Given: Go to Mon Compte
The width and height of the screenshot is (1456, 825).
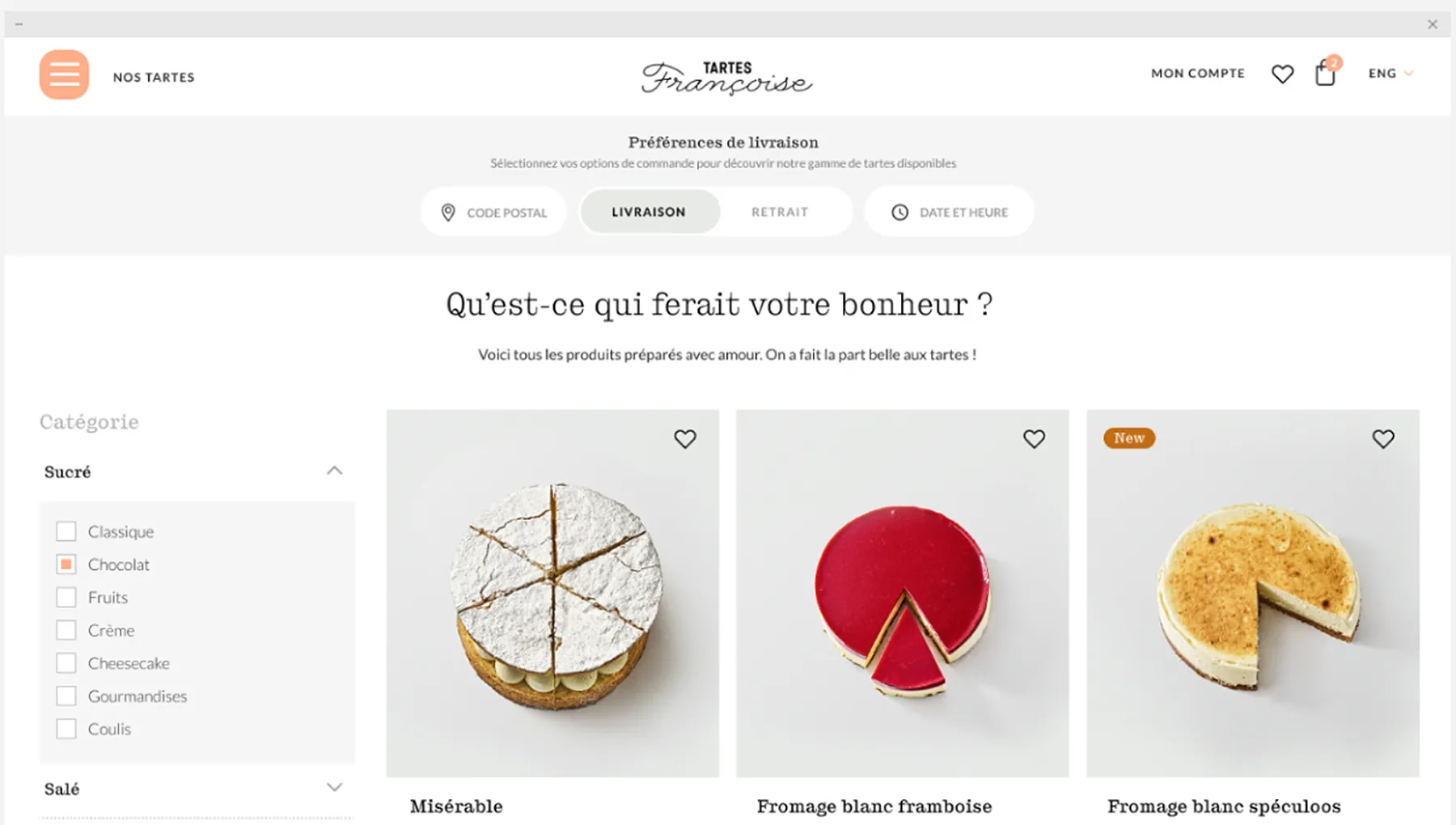Looking at the screenshot, I should (x=1198, y=74).
